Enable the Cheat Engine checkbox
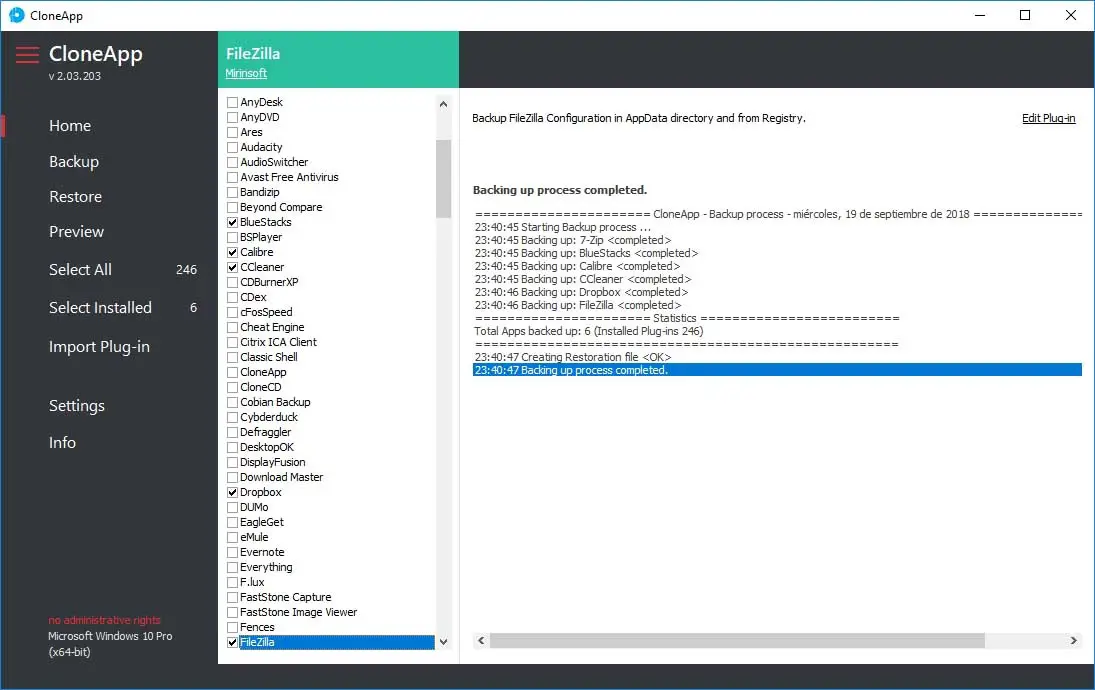Image resolution: width=1095 pixels, height=690 pixels. [233, 328]
